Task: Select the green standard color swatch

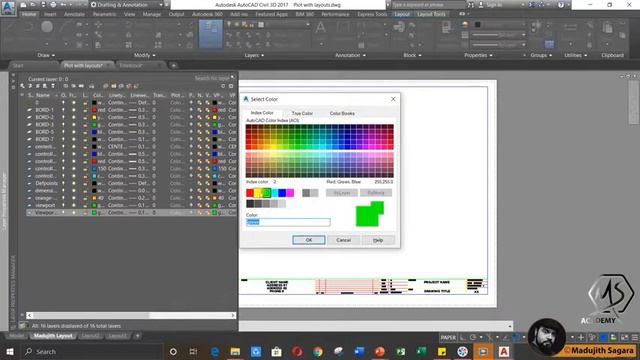Action: point(266,193)
